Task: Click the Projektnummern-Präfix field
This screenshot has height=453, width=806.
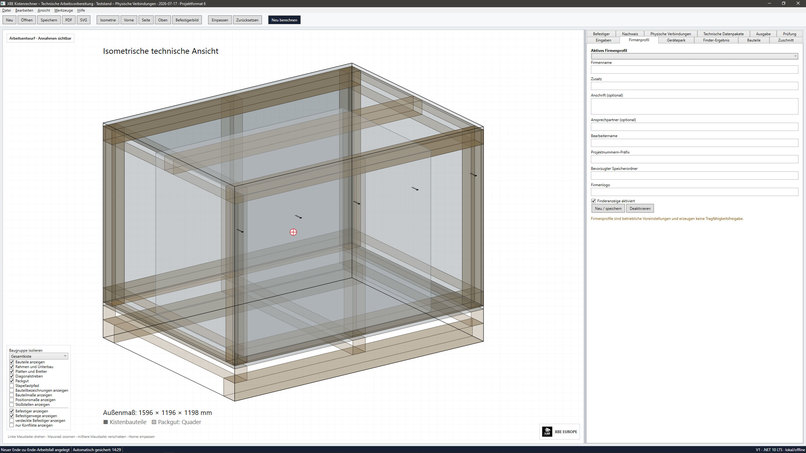Action: (x=694, y=159)
